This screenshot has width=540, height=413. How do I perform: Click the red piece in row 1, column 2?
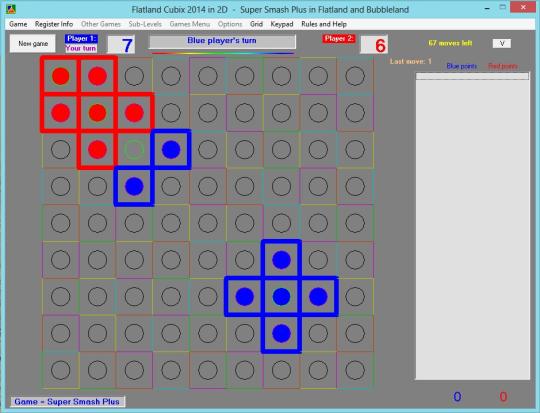click(97, 76)
